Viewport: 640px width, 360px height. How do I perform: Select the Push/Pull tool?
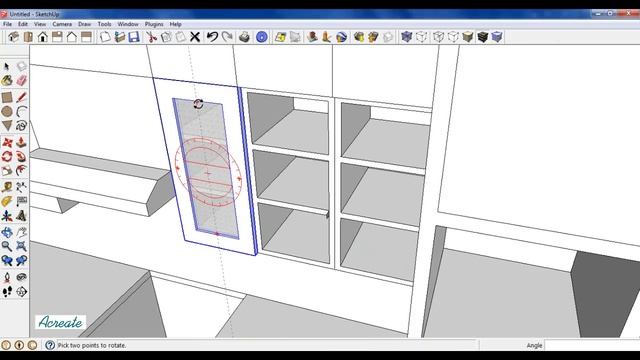tap(21, 142)
